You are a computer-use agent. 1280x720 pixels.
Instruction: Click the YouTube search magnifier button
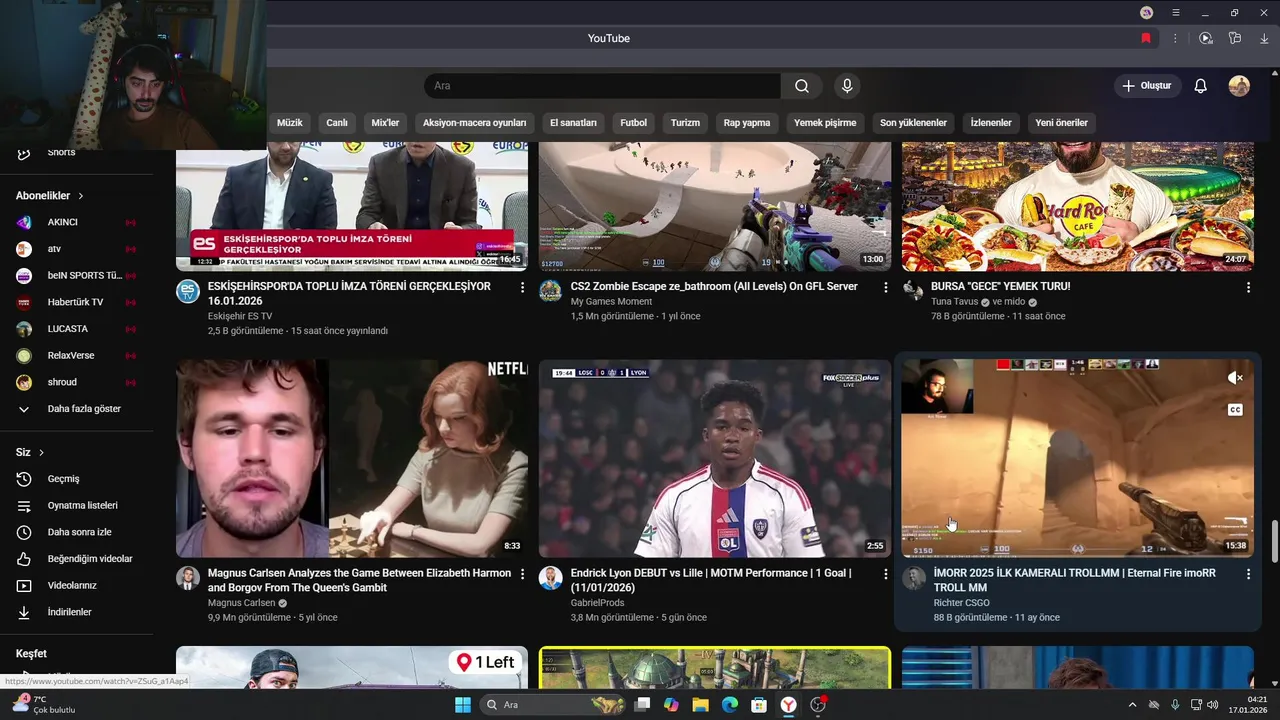[x=802, y=86]
